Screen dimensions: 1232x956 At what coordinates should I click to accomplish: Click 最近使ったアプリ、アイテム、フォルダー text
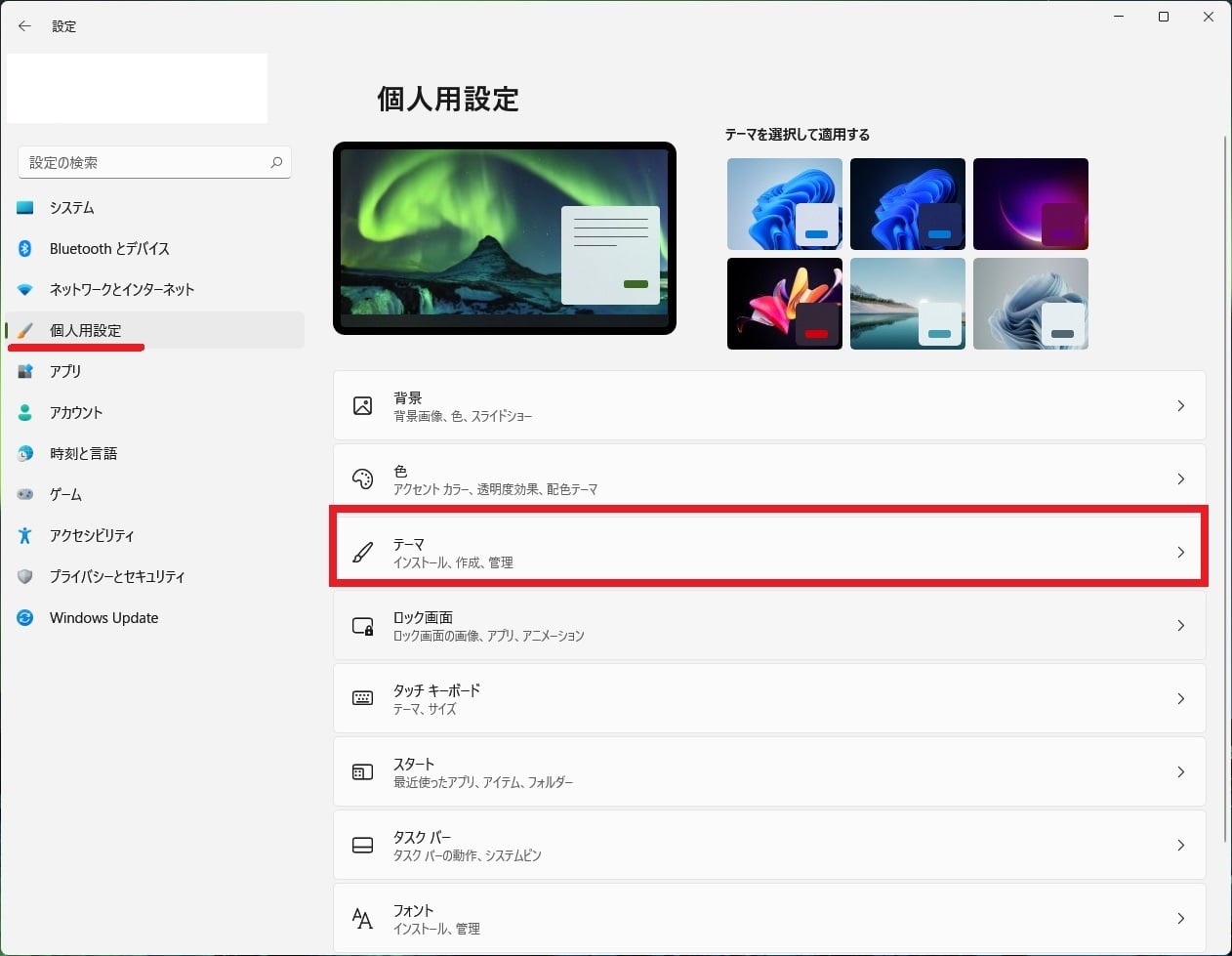483,782
